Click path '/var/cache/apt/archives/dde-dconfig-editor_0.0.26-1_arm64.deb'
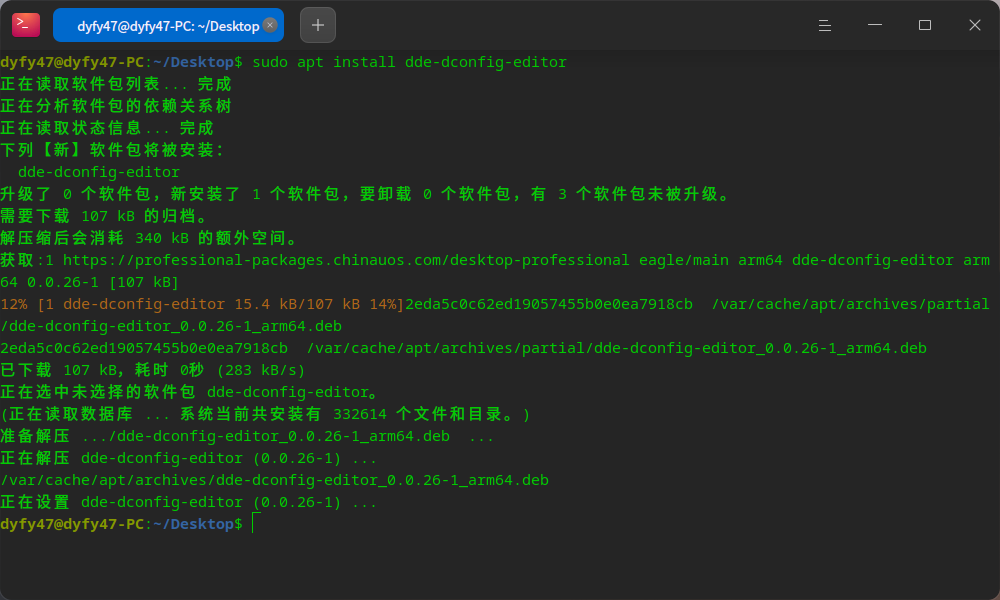 [x=274, y=480]
